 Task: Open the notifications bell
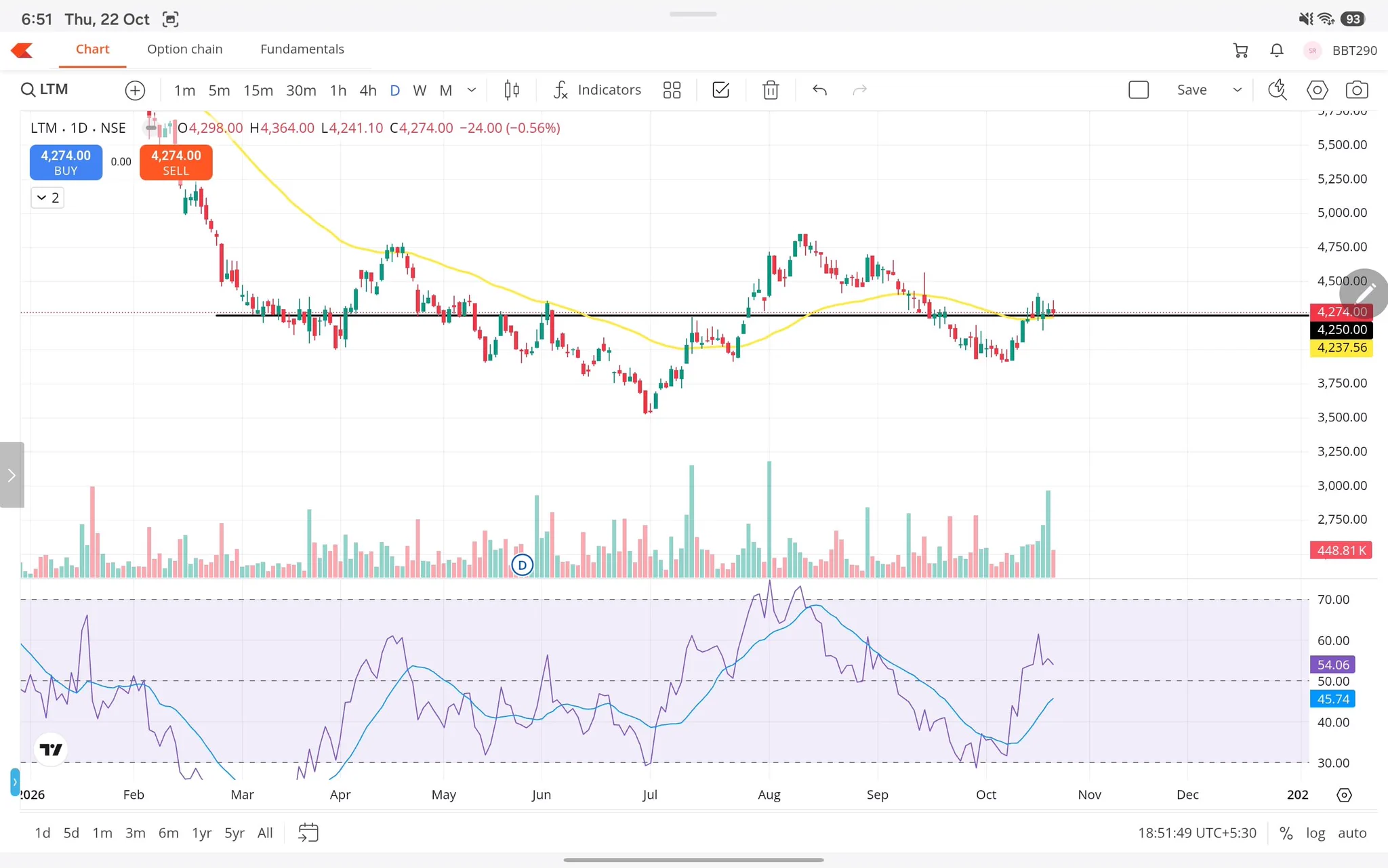pyautogui.click(x=1276, y=50)
